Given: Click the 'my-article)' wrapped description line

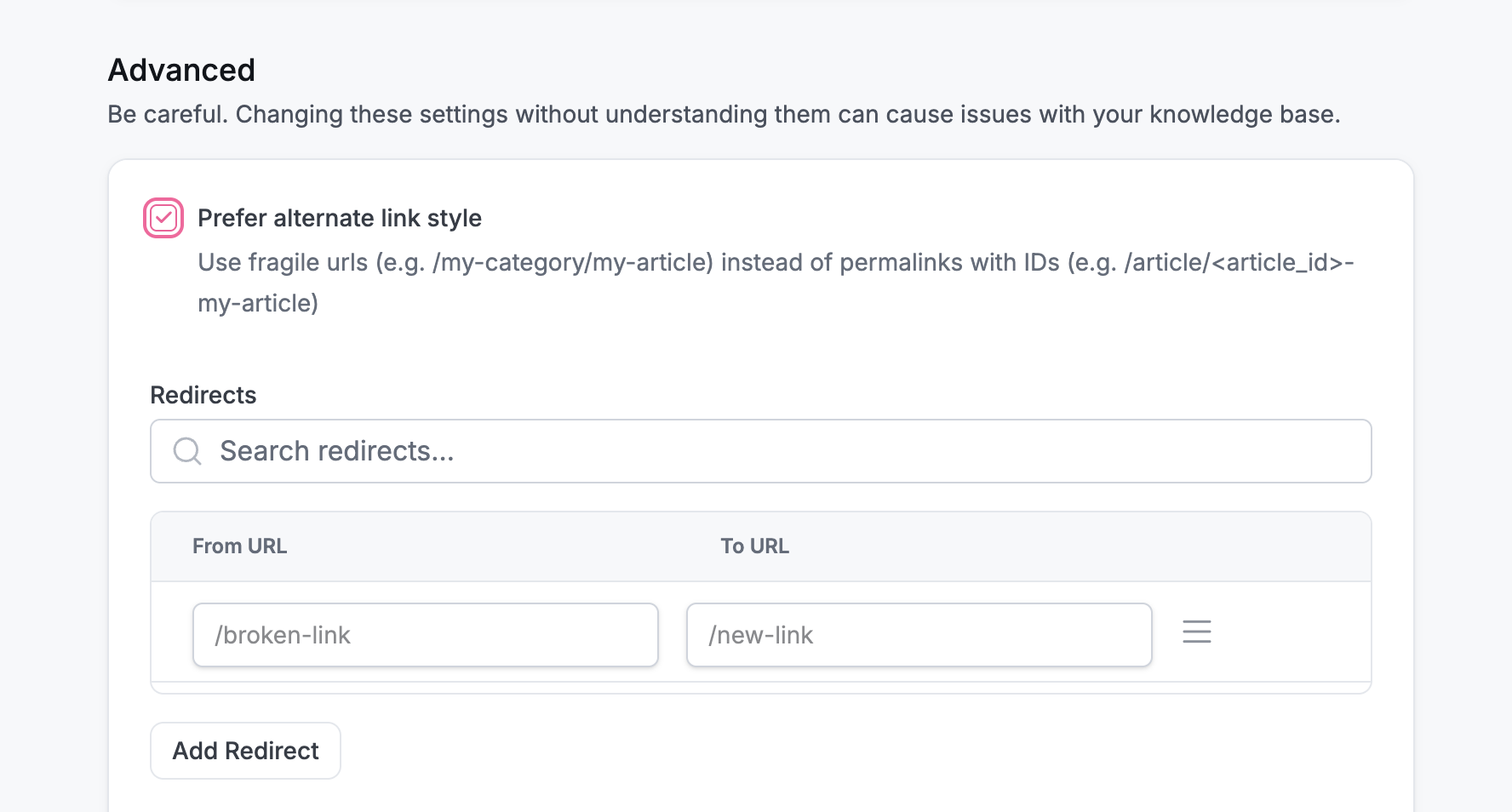Looking at the screenshot, I should 258,303.
